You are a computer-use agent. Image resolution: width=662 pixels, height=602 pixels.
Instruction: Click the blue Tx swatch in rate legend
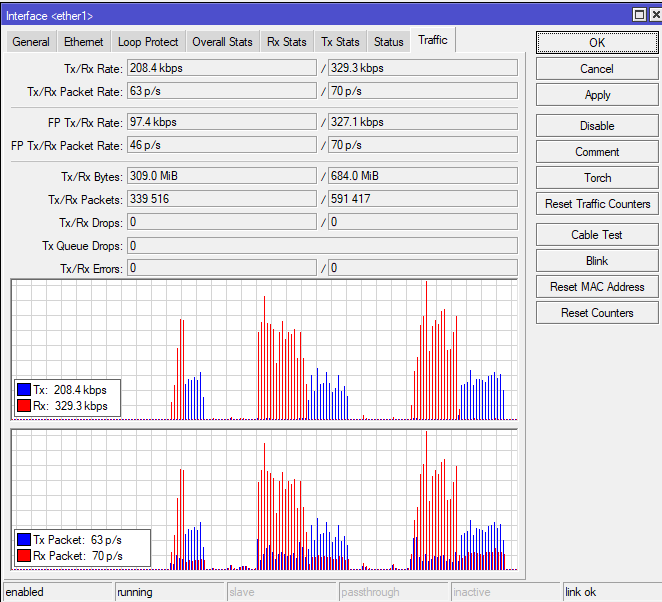[24, 390]
